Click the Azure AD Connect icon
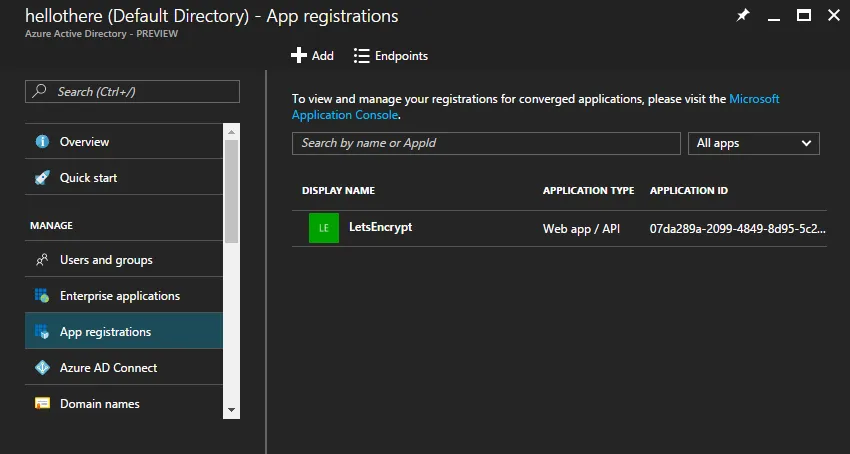Image resolution: width=850 pixels, height=454 pixels. (42, 367)
